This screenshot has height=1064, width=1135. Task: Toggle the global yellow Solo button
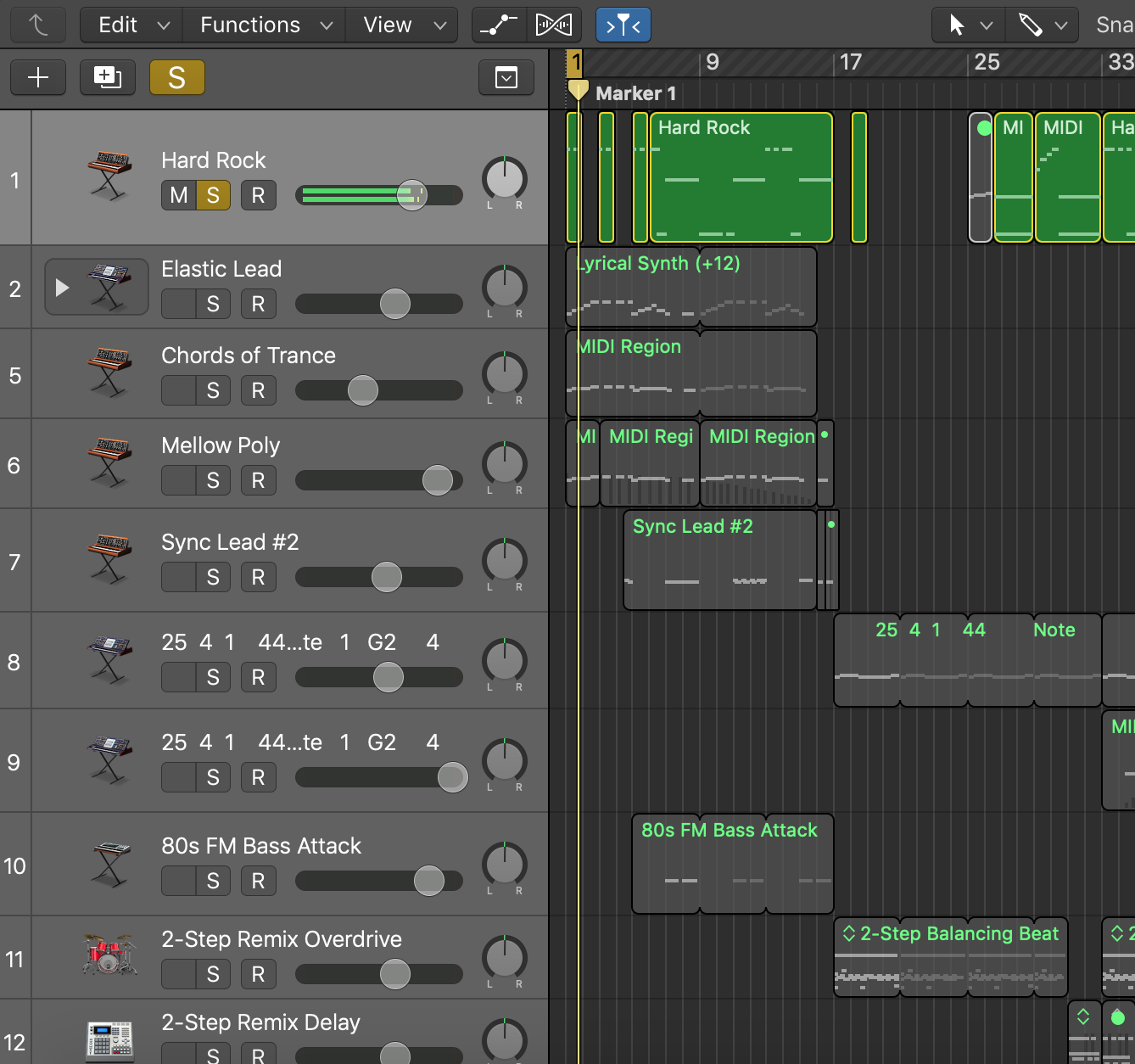[176, 78]
